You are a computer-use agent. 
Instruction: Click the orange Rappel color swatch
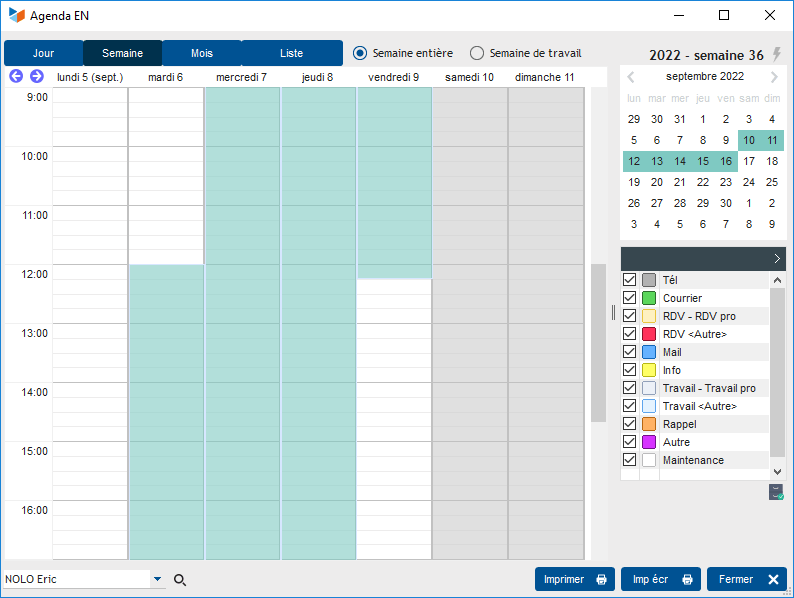pos(649,424)
